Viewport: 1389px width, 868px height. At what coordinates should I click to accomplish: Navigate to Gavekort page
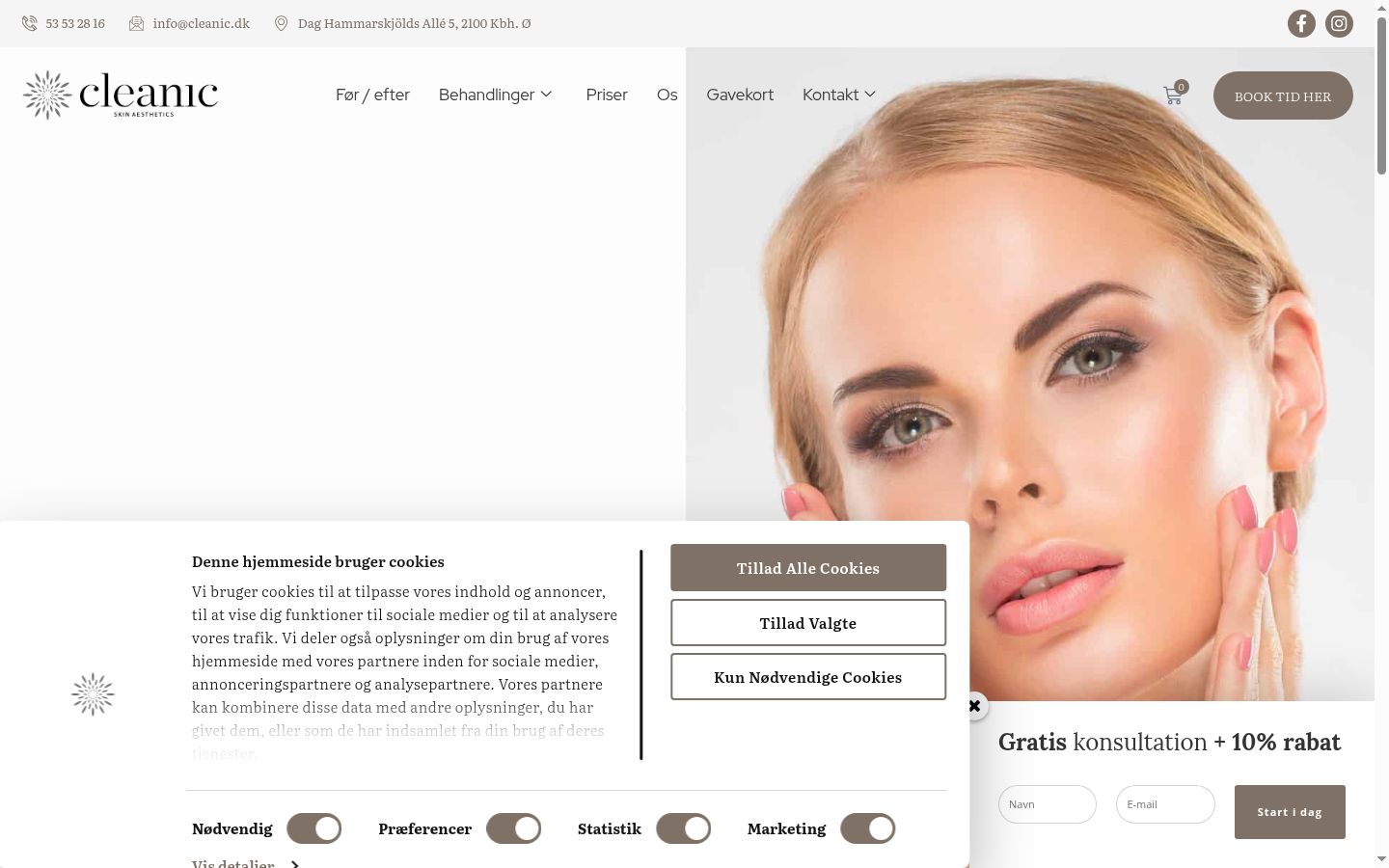[740, 95]
